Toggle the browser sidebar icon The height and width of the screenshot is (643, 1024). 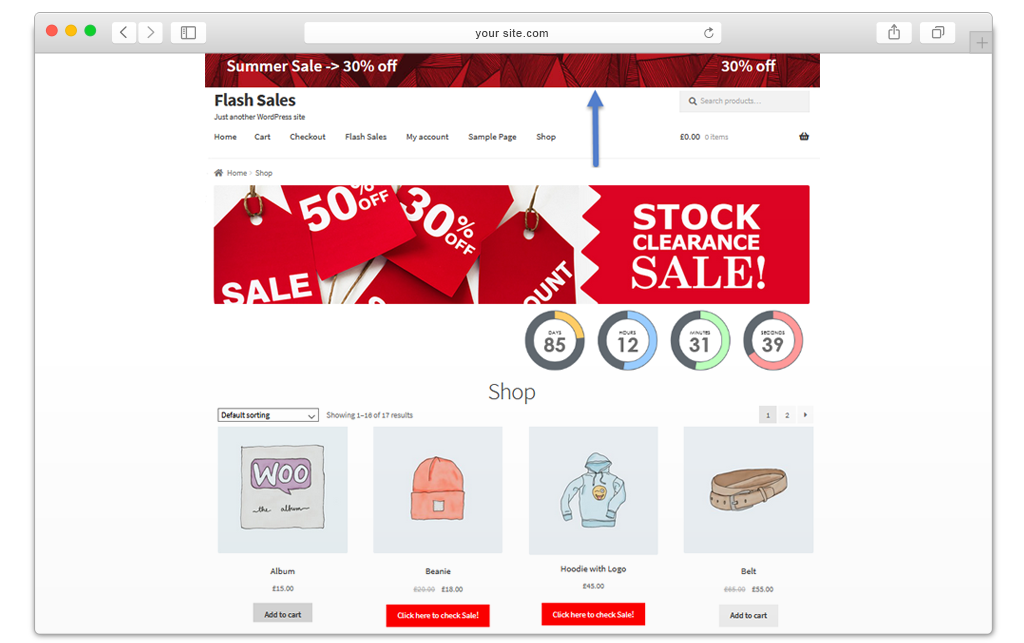click(x=188, y=32)
